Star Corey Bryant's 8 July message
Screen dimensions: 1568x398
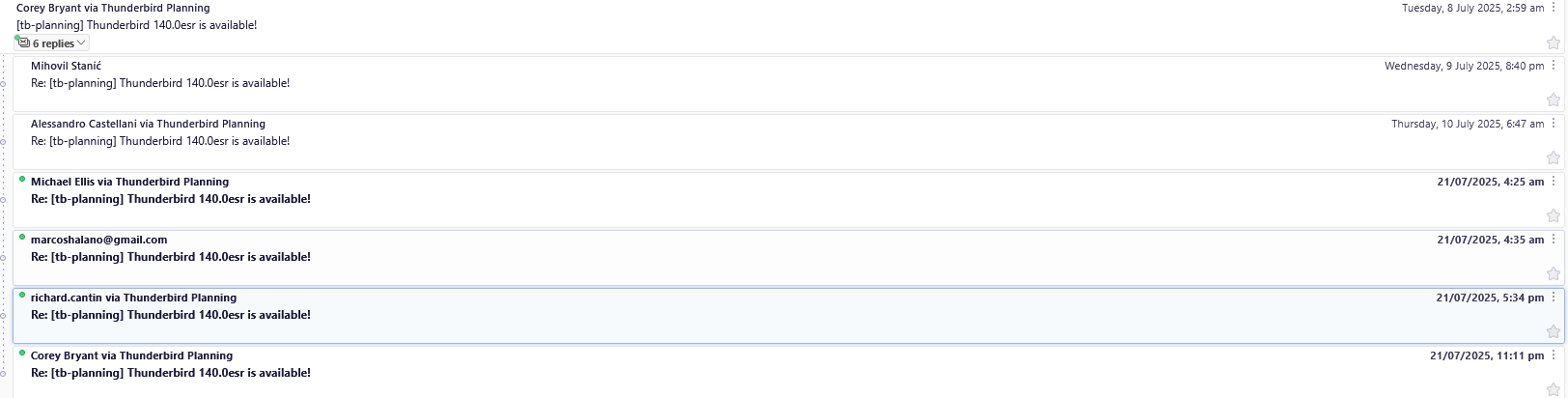(1553, 43)
